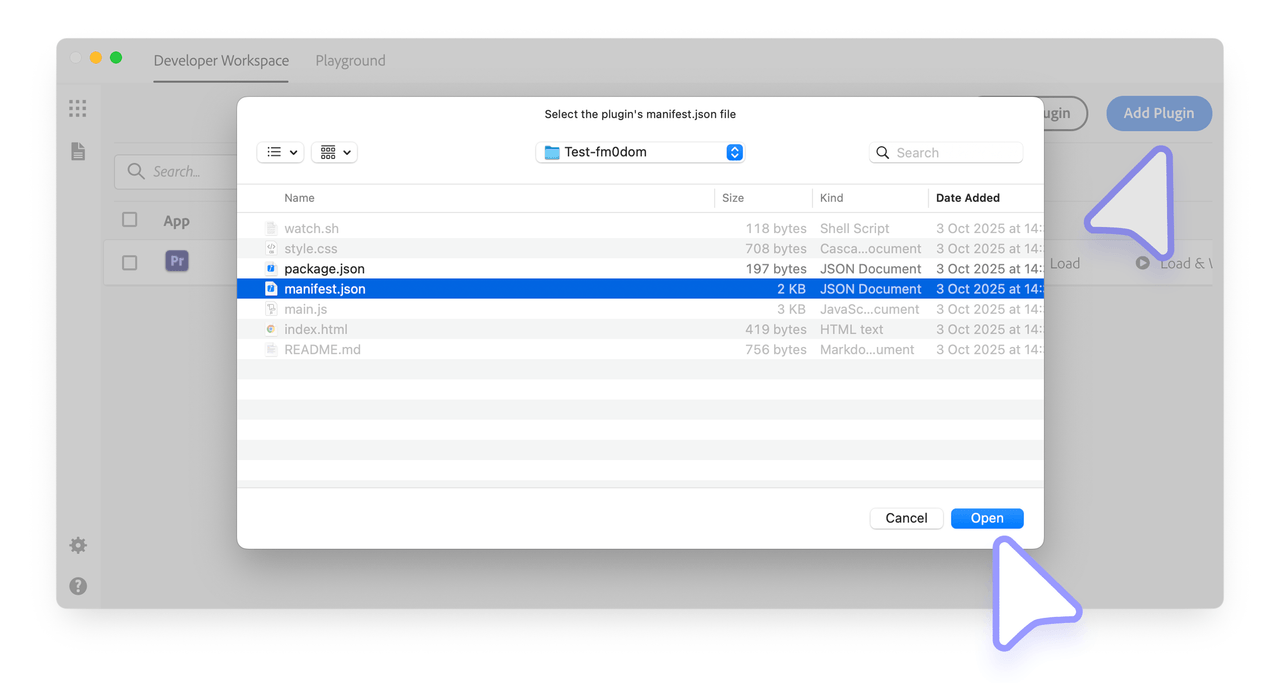The image size is (1280, 683).
Task: Click the Test-fm0dom blue folder icon
Action: (x=553, y=151)
